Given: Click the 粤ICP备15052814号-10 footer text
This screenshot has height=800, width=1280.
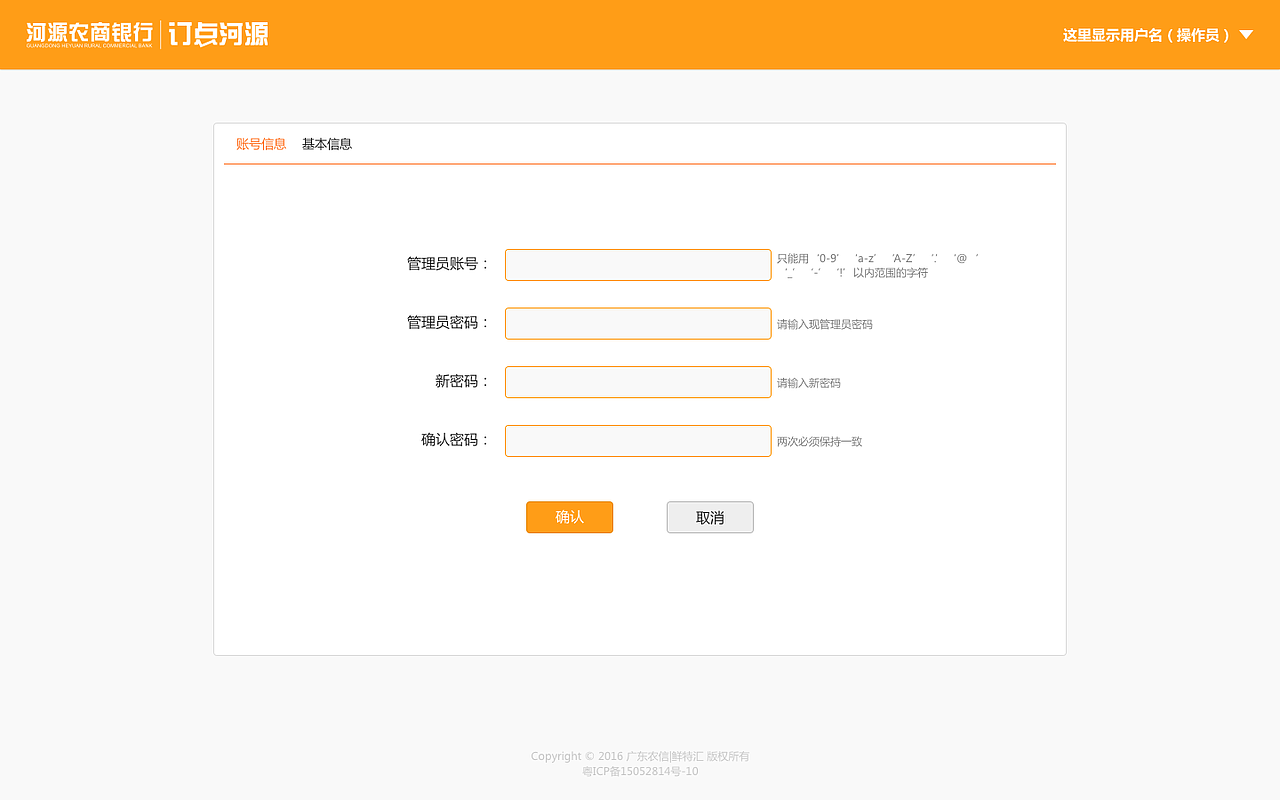Looking at the screenshot, I should (640, 771).
